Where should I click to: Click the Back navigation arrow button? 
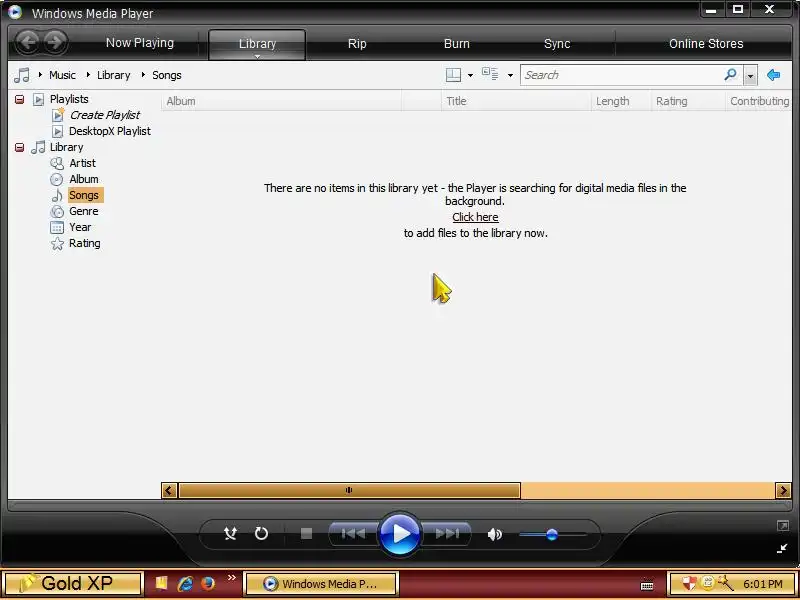tap(27, 42)
